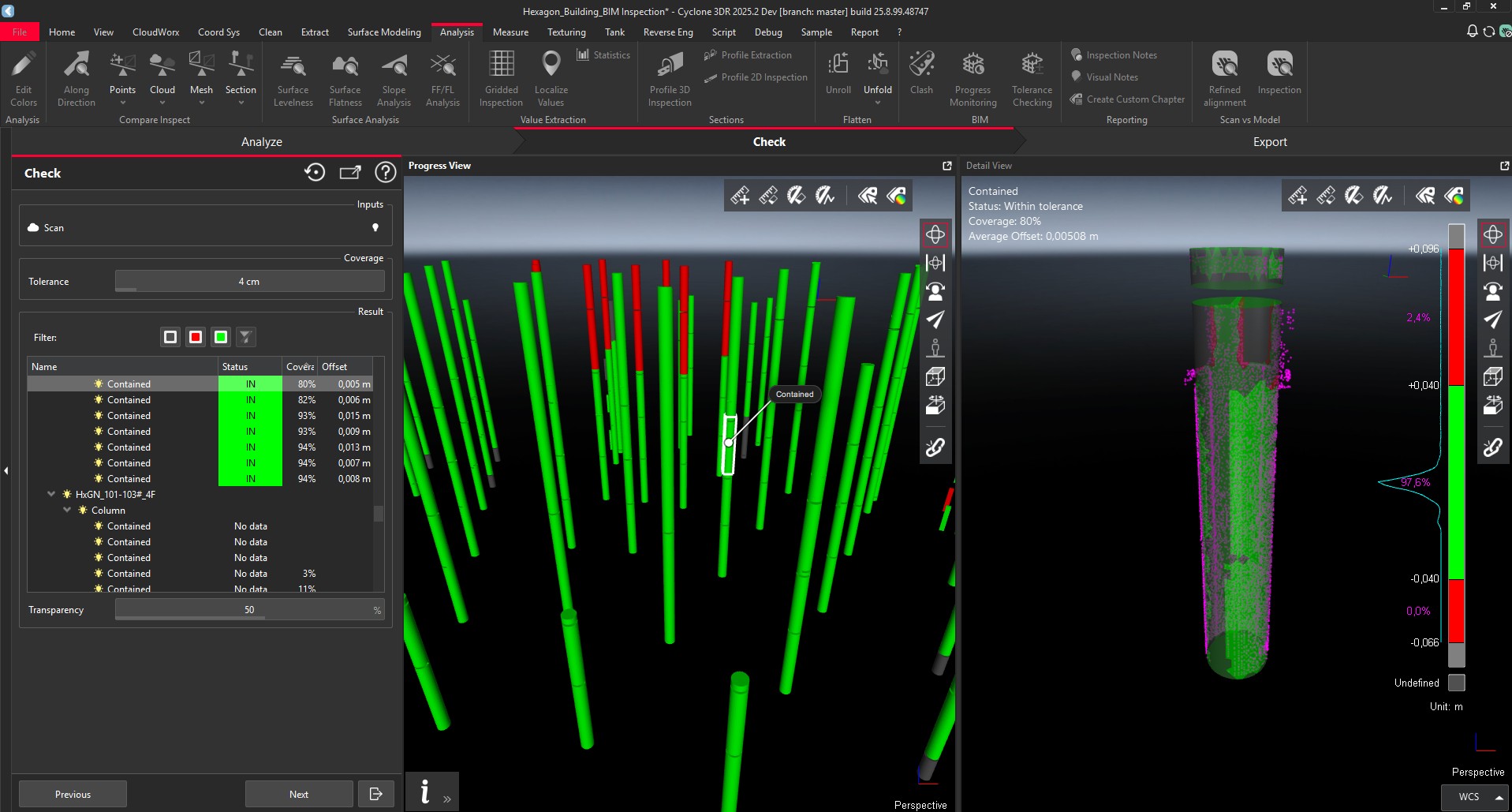Click the Previous button in the Check panel
Screen dimensions: 1512x812
[72, 794]
